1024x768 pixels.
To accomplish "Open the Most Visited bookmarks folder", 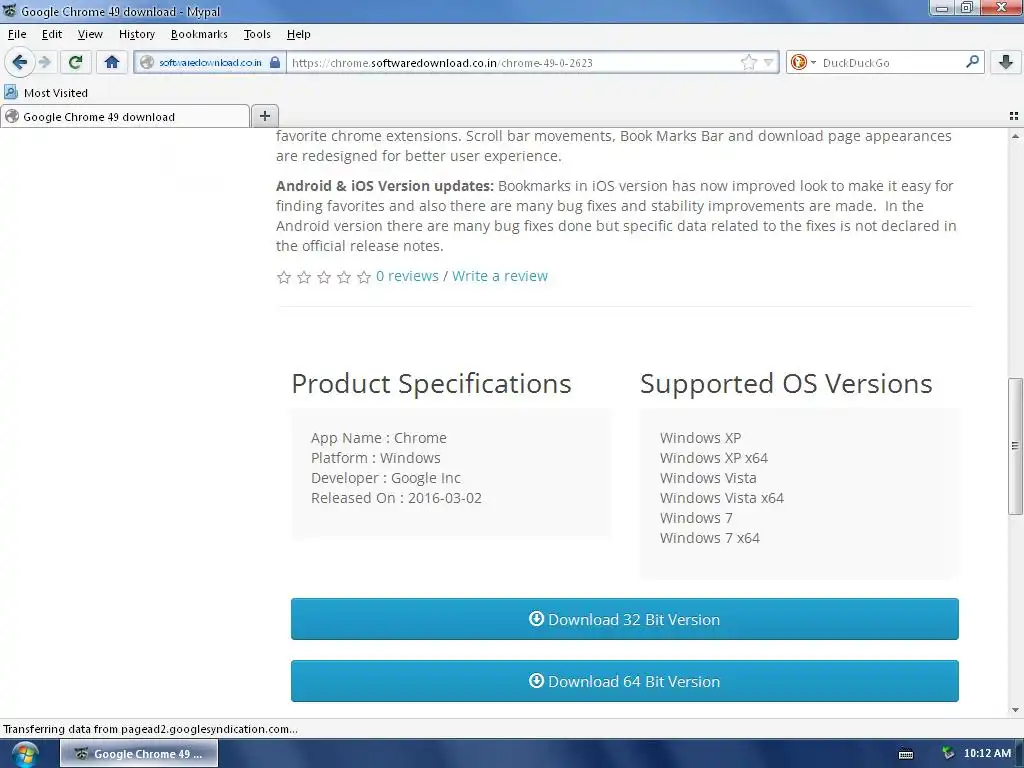I will 46,93.
